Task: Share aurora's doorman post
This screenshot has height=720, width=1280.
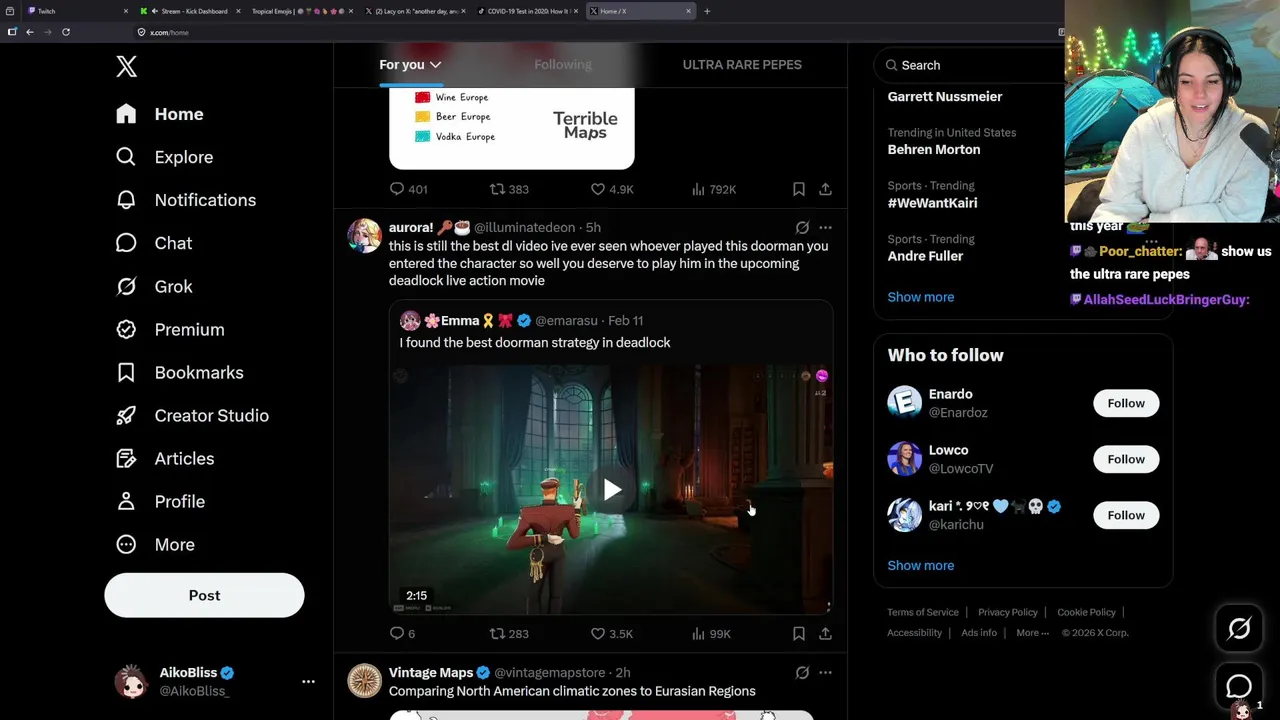Action: coord(825,633)
